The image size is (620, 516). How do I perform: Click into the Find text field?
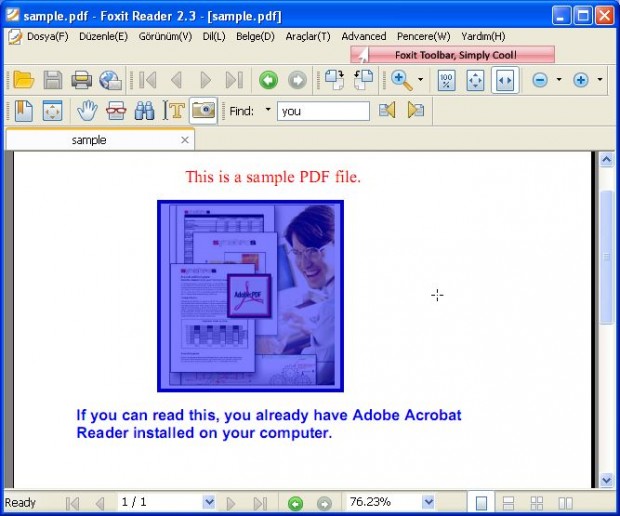pos(323,111)
